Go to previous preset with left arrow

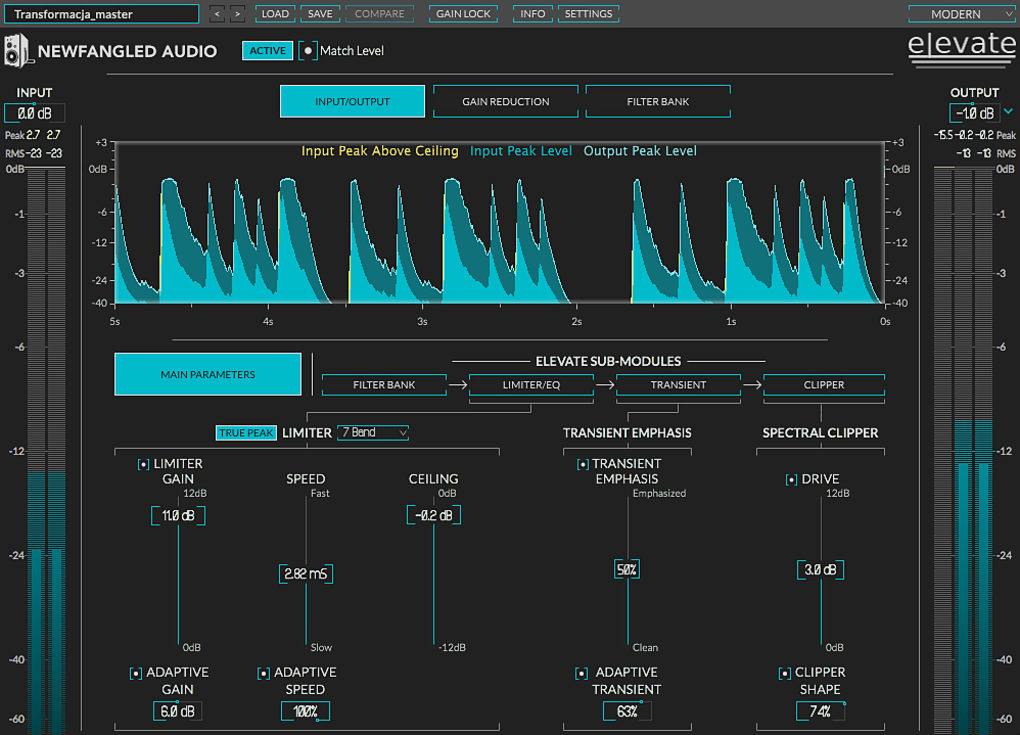[x=217, y=14]
